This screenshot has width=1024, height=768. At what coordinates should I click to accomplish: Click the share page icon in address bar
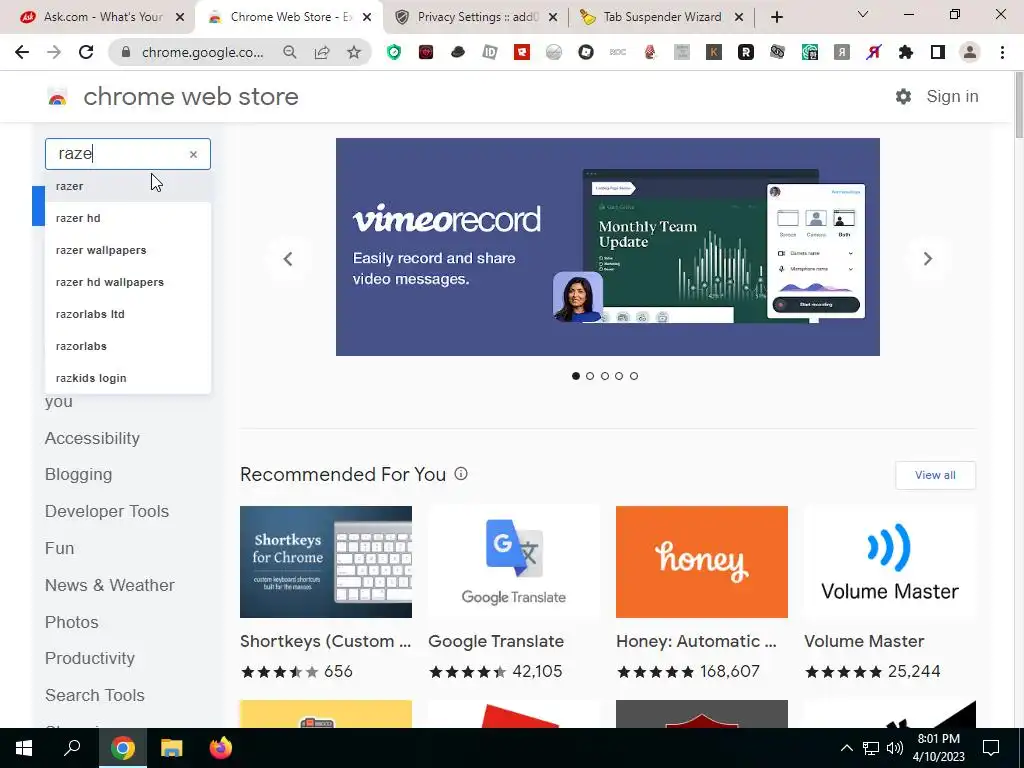coord(322,52)
